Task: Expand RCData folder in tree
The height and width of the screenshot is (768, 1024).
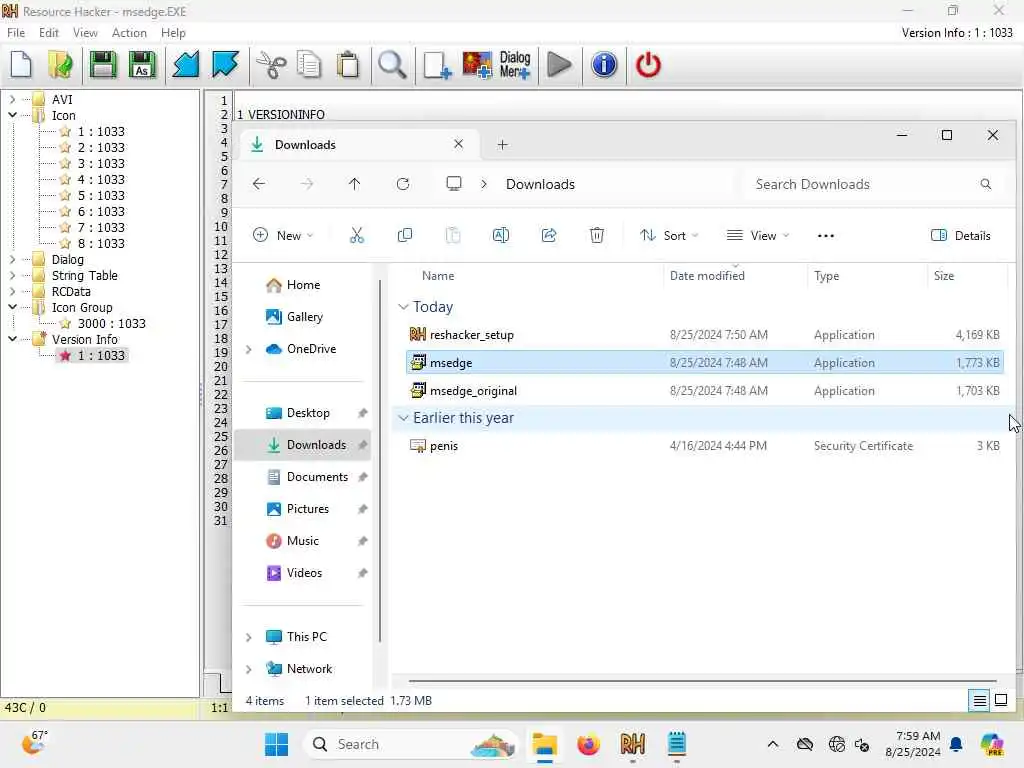Action: pos(12,291)
